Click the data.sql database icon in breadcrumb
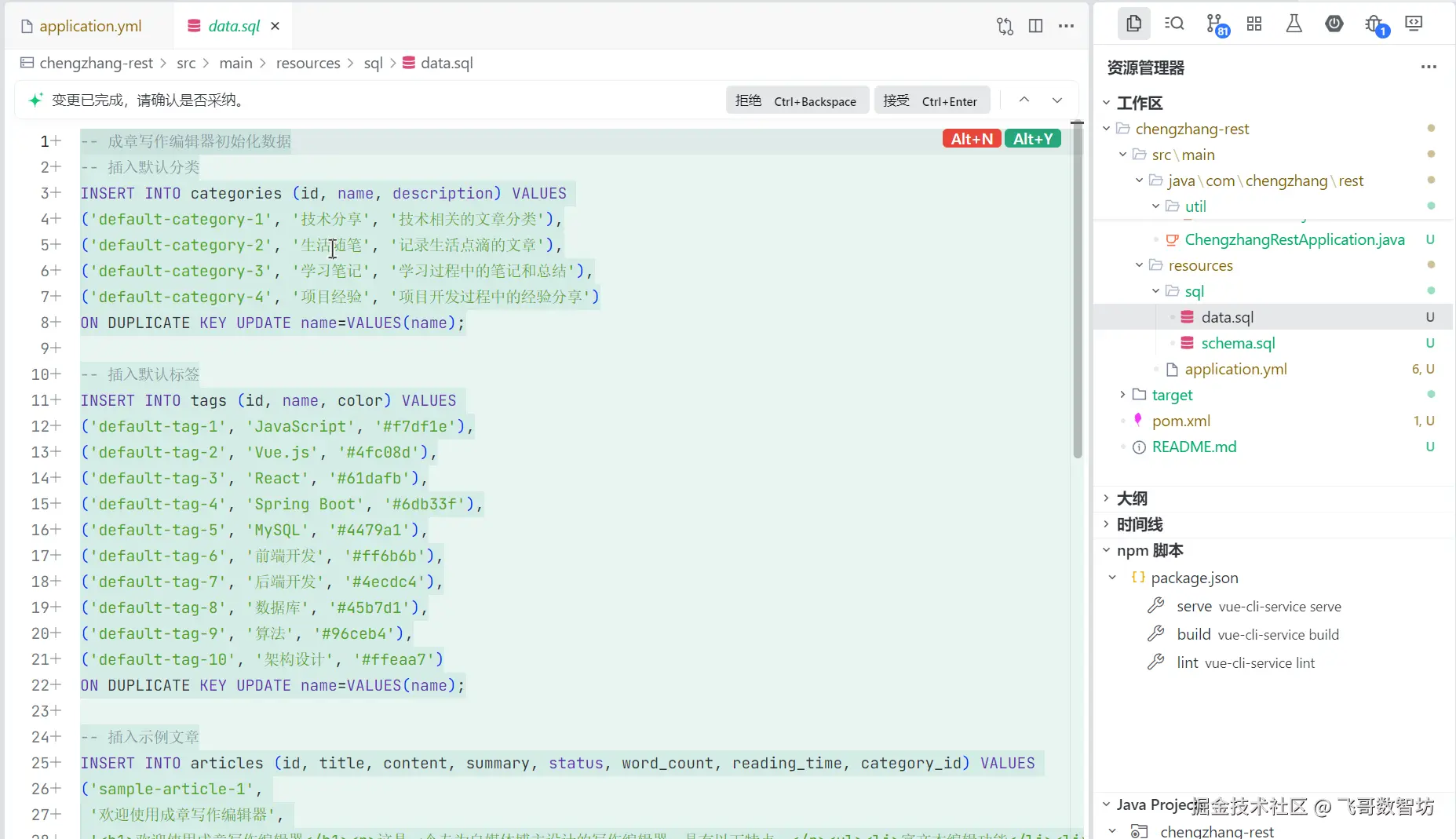Screen dimensions: 1456x839 pyautogui.click(x=409, y=63)
